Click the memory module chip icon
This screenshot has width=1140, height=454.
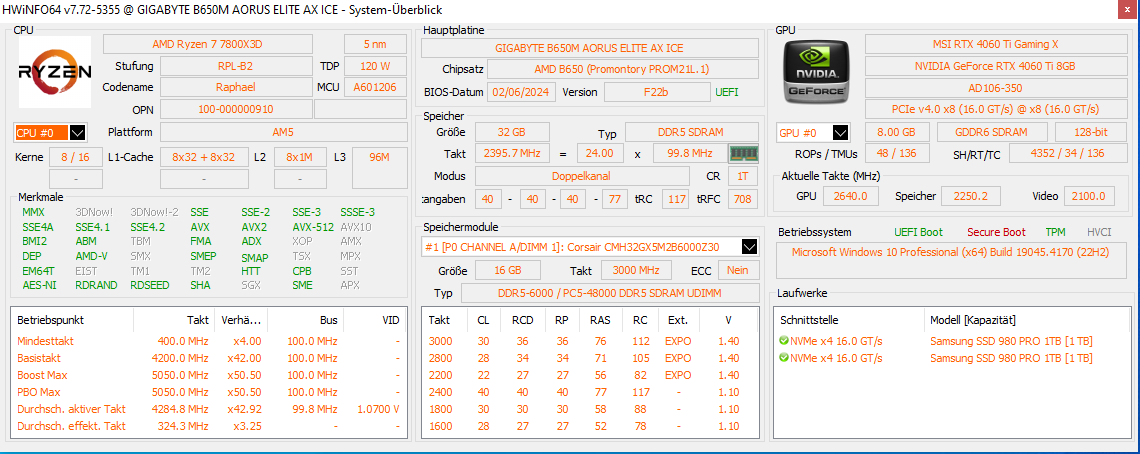pyautogui.click(x=744, y=154)
